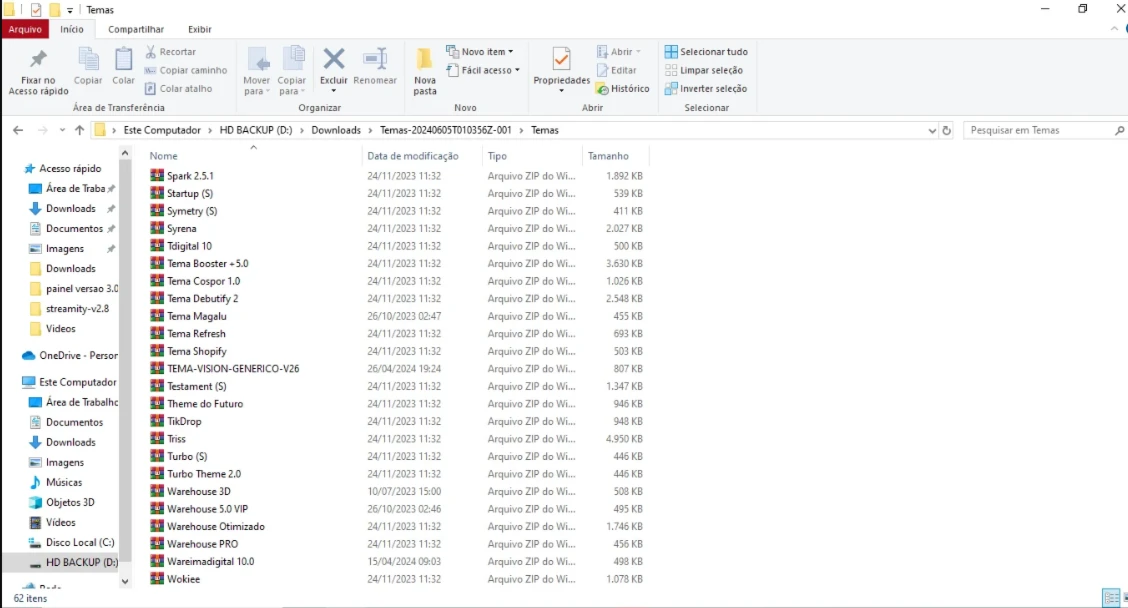This screenshot has width=1128, height=608.
Task: Select TEMA-VISION-GENERICO-V26 file
Action: 224,368
